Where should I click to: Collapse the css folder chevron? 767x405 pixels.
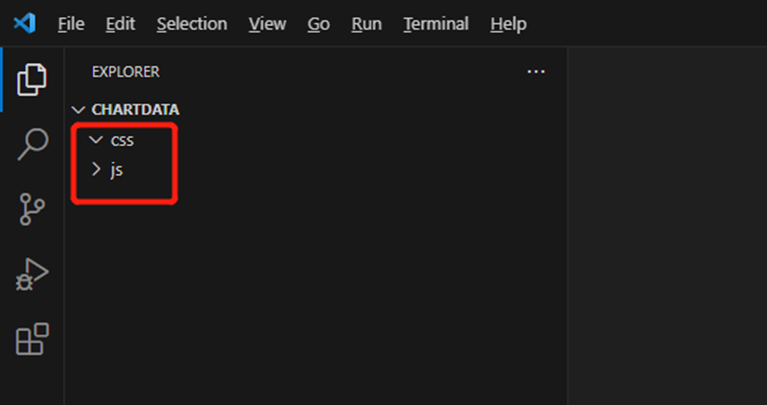96,140
